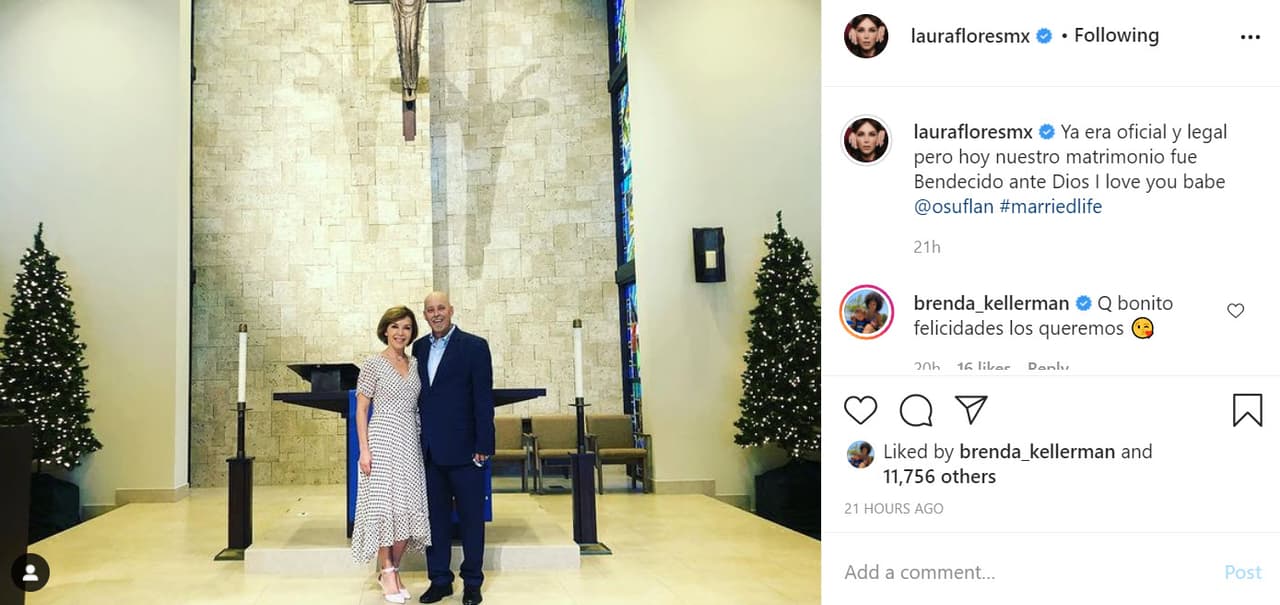Viewport: 1280px width, 605px height.
Task: Click laurafloresmx's profile picture in the header
Action: (866, 36)
